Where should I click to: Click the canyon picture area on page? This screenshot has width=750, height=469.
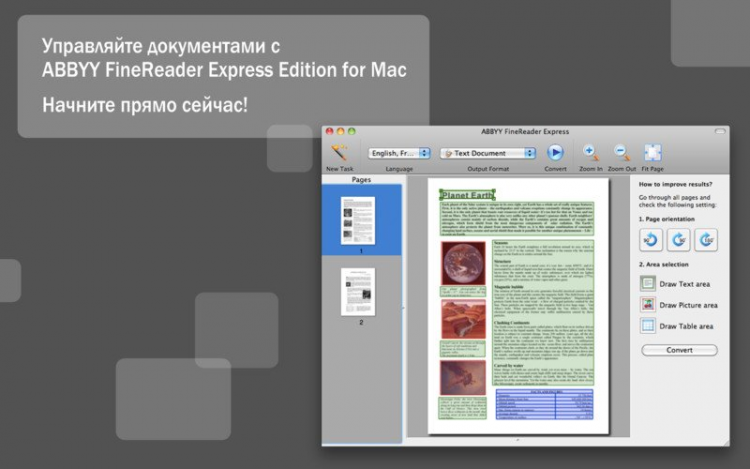coord(463,319)
